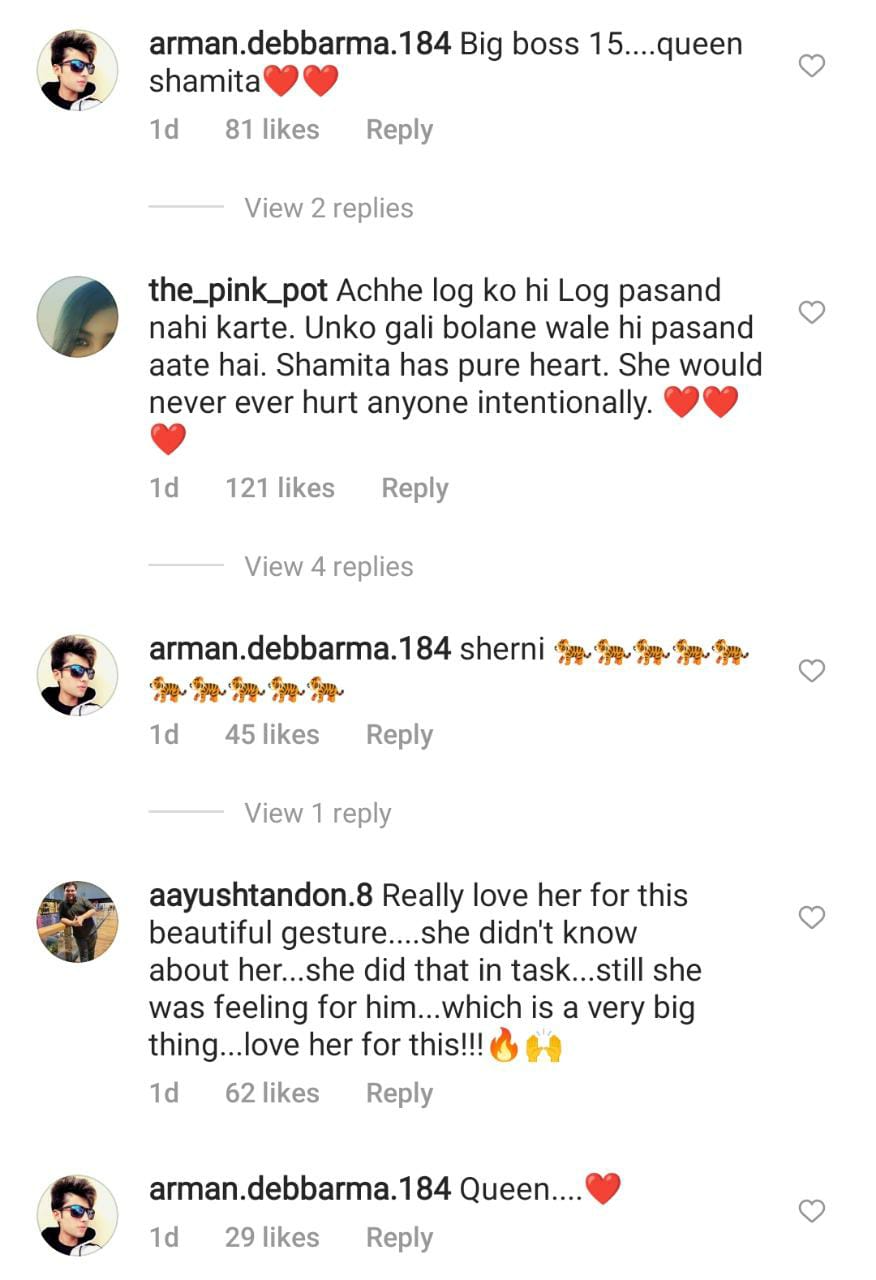Open arman.debbarma.184 avatar beside "Big boss 15"
Image resolution: width=876 pixels, height=1280 pixels.
(77, 69)
